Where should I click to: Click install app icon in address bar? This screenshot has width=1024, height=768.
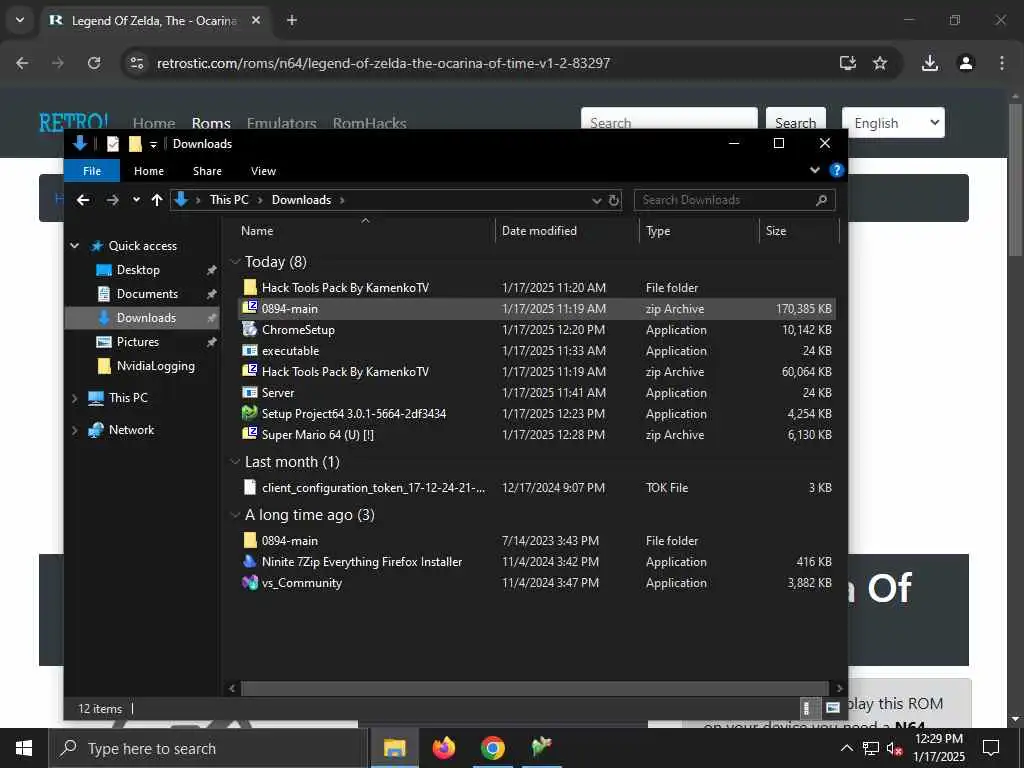coord(847,63)
